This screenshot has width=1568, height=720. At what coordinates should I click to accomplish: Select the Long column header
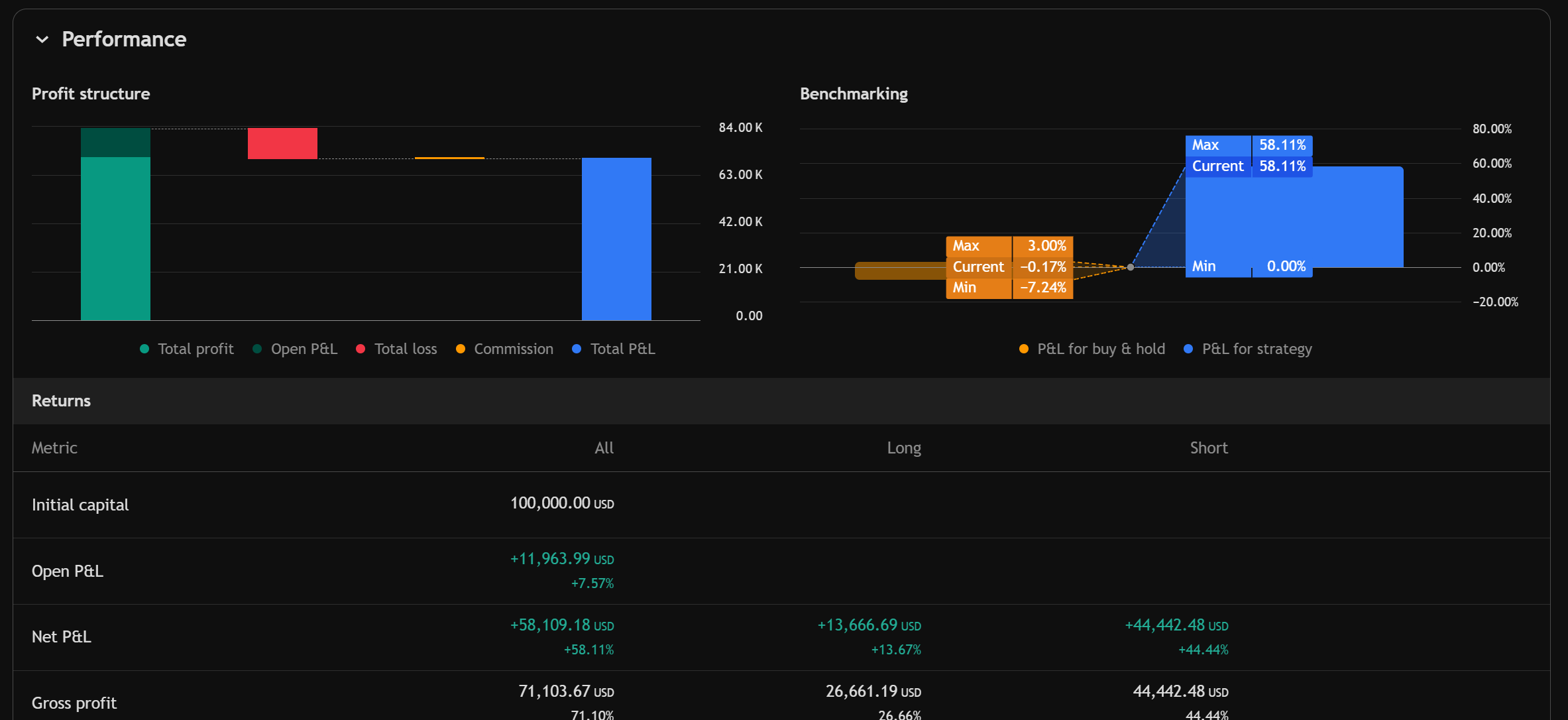(x=904, y=448)
